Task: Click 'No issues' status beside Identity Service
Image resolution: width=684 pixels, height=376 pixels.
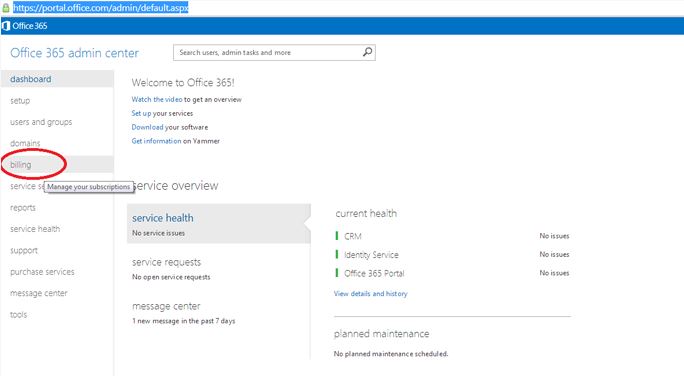Action: click(x=554, y=254)
